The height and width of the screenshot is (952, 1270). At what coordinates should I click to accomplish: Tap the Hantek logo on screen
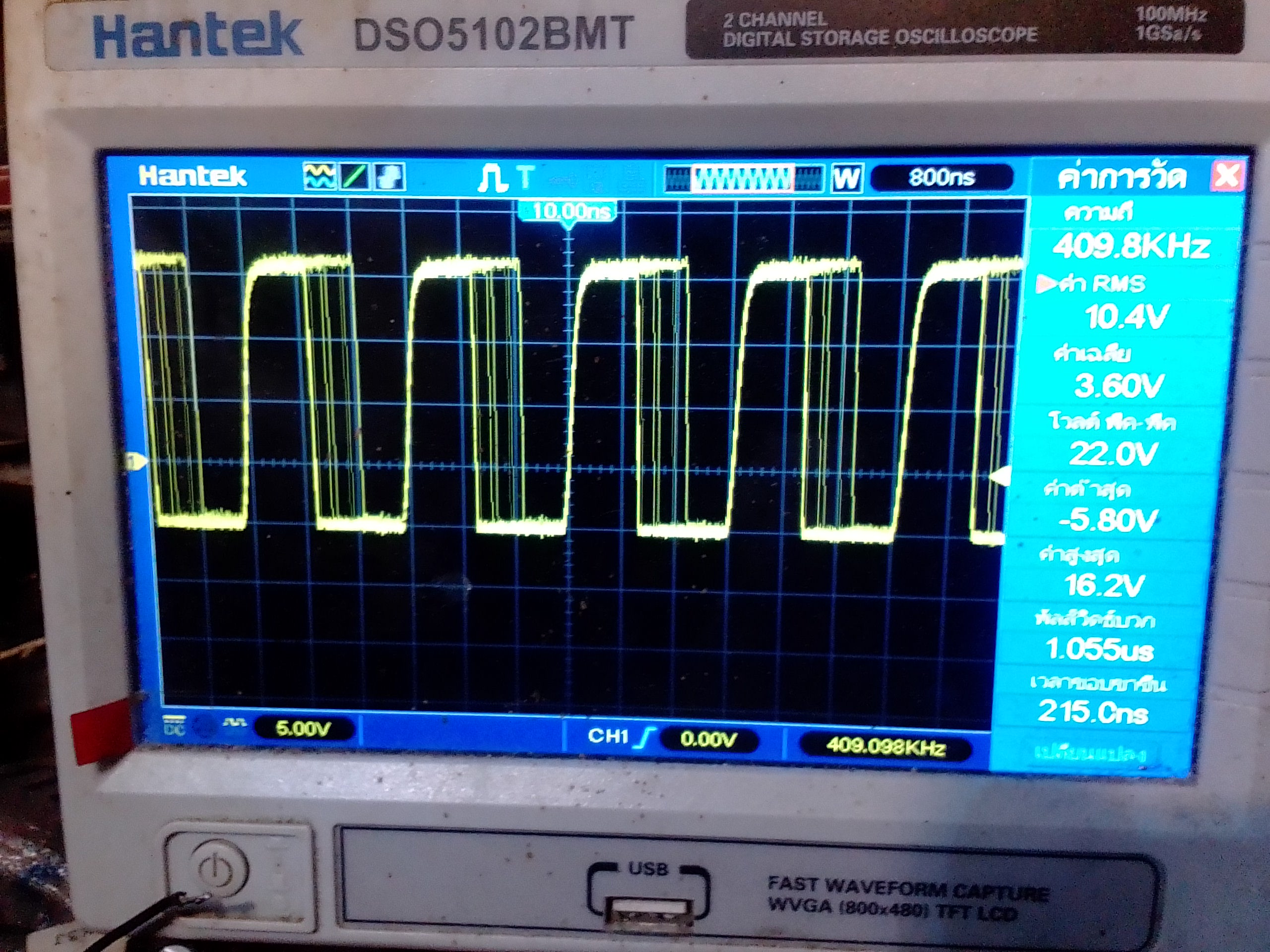point(192,175)
